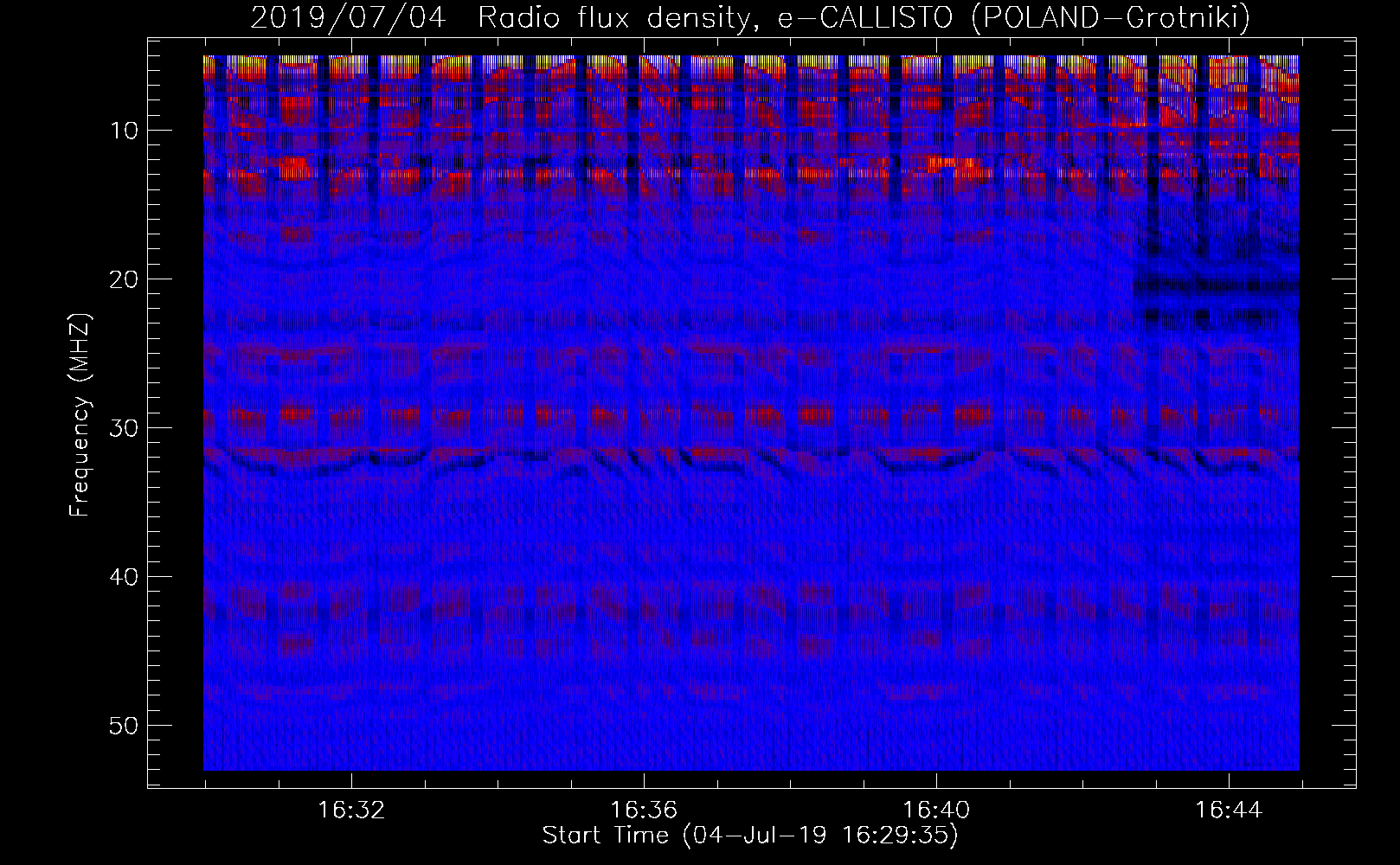This screenshot has width=1400, height=865.
Task: Click the time tick label '16:40'
Action: [x=936, y=811]
